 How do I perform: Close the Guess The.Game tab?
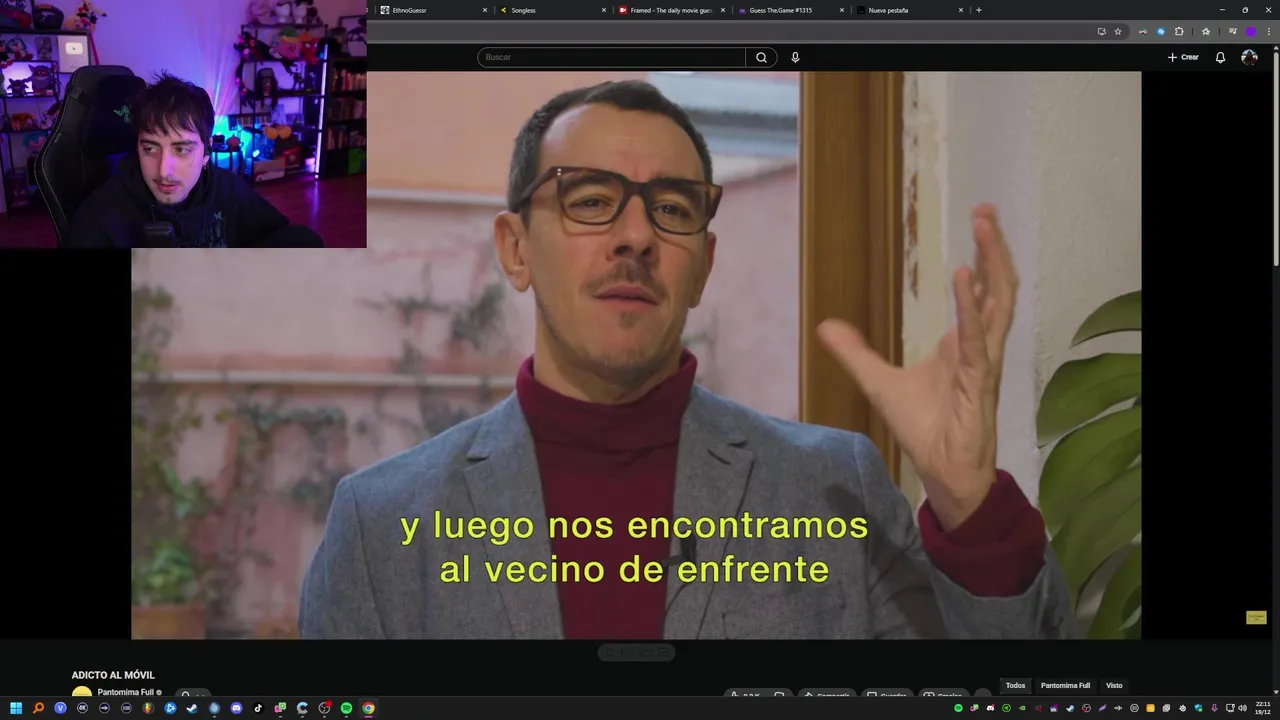coord(842,10)
